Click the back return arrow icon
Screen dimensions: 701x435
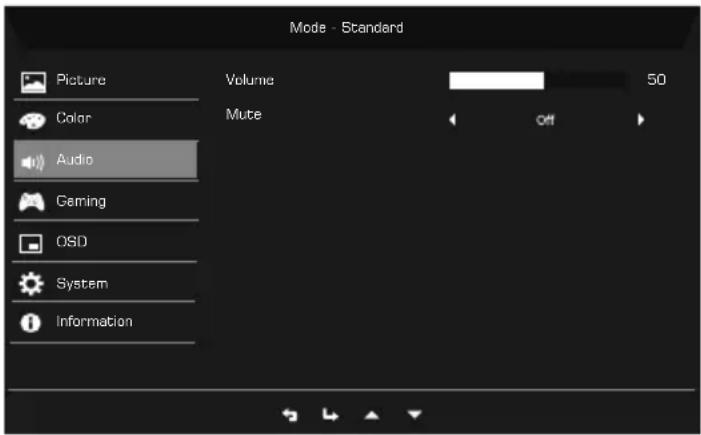pos(290,415)
